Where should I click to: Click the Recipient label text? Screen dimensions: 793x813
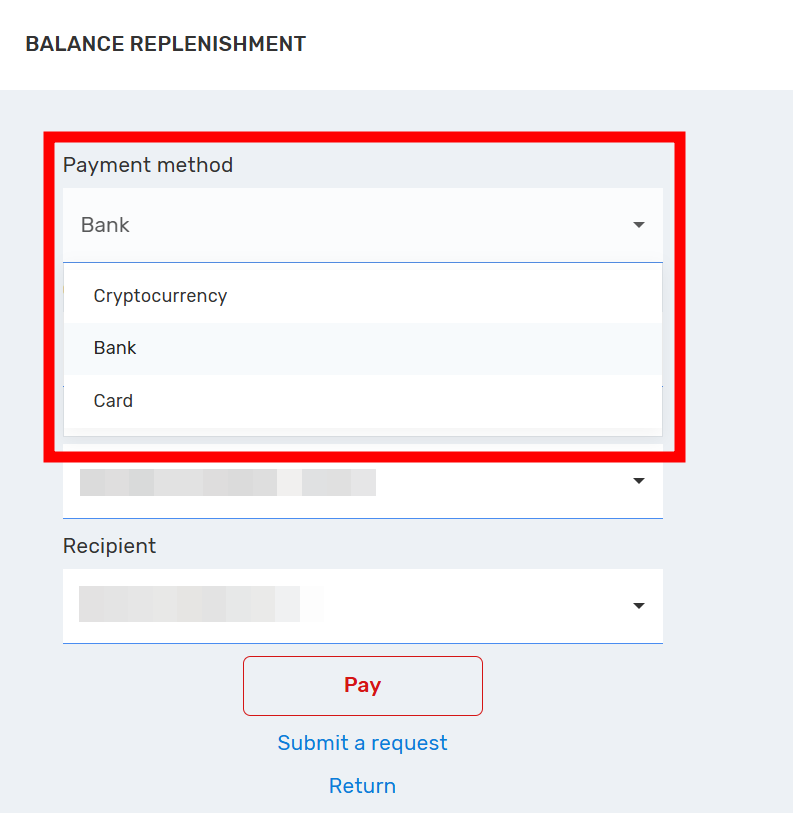(x=109, y=546)
